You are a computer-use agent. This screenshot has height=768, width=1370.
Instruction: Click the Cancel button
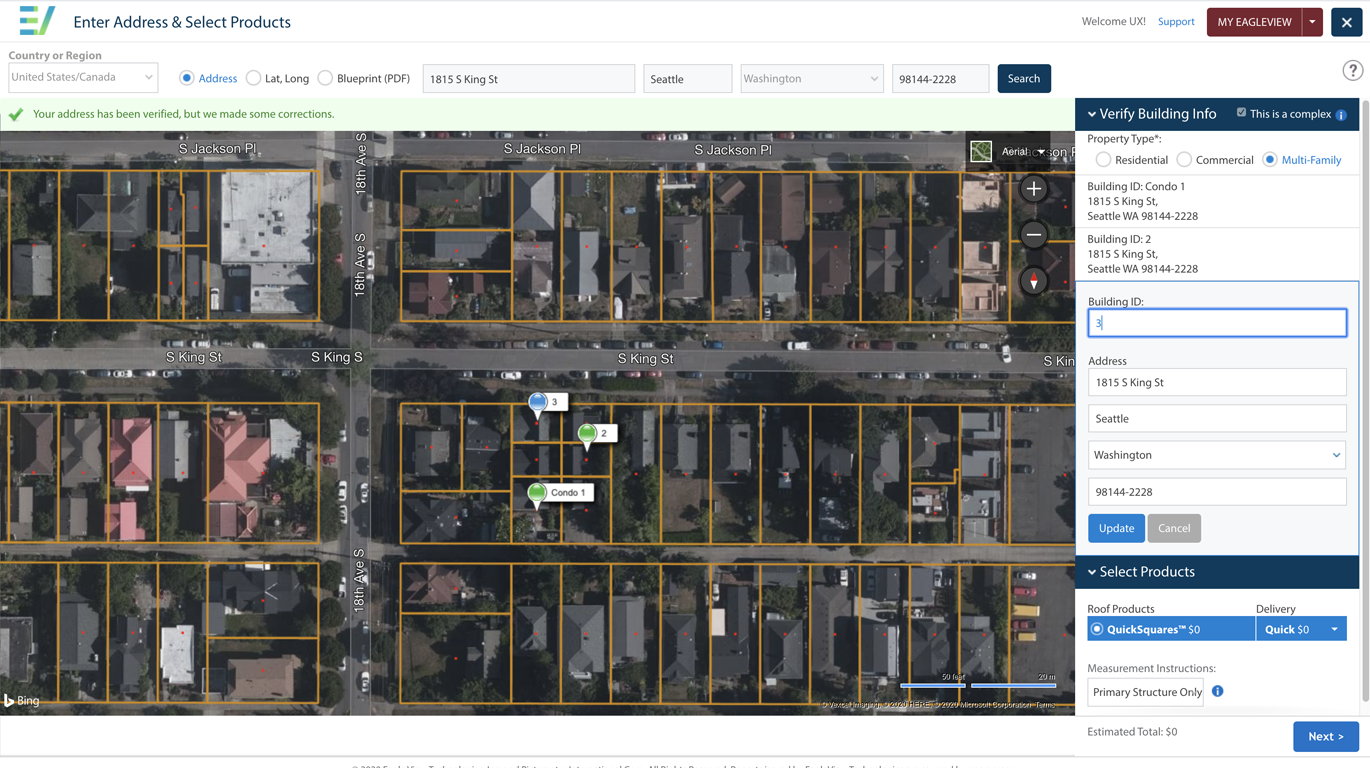coord(1174,528)
